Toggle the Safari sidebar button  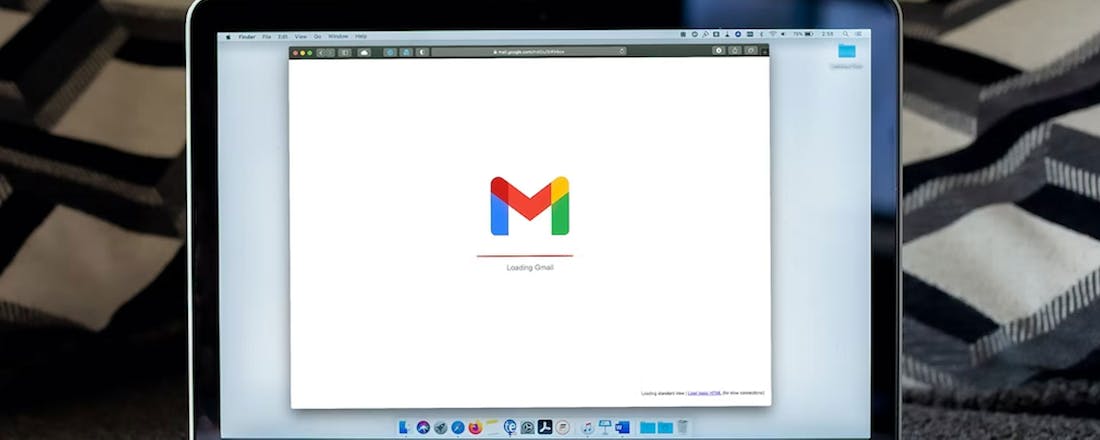tap(344, 53)
